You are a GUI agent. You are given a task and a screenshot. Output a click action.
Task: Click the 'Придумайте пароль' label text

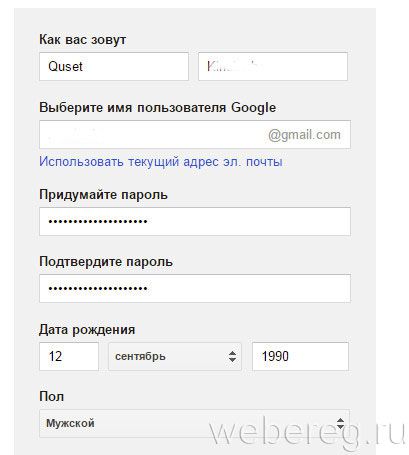point(103,195)
